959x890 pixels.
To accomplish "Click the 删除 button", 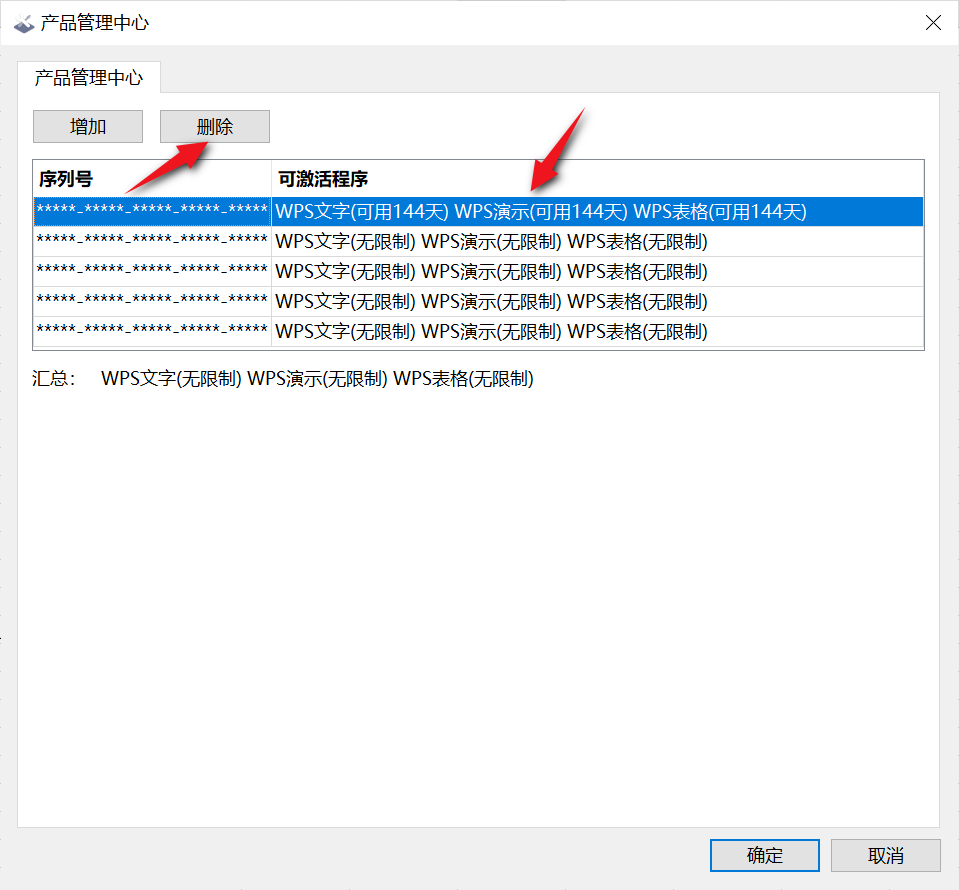I will click(x=215, y=127).
